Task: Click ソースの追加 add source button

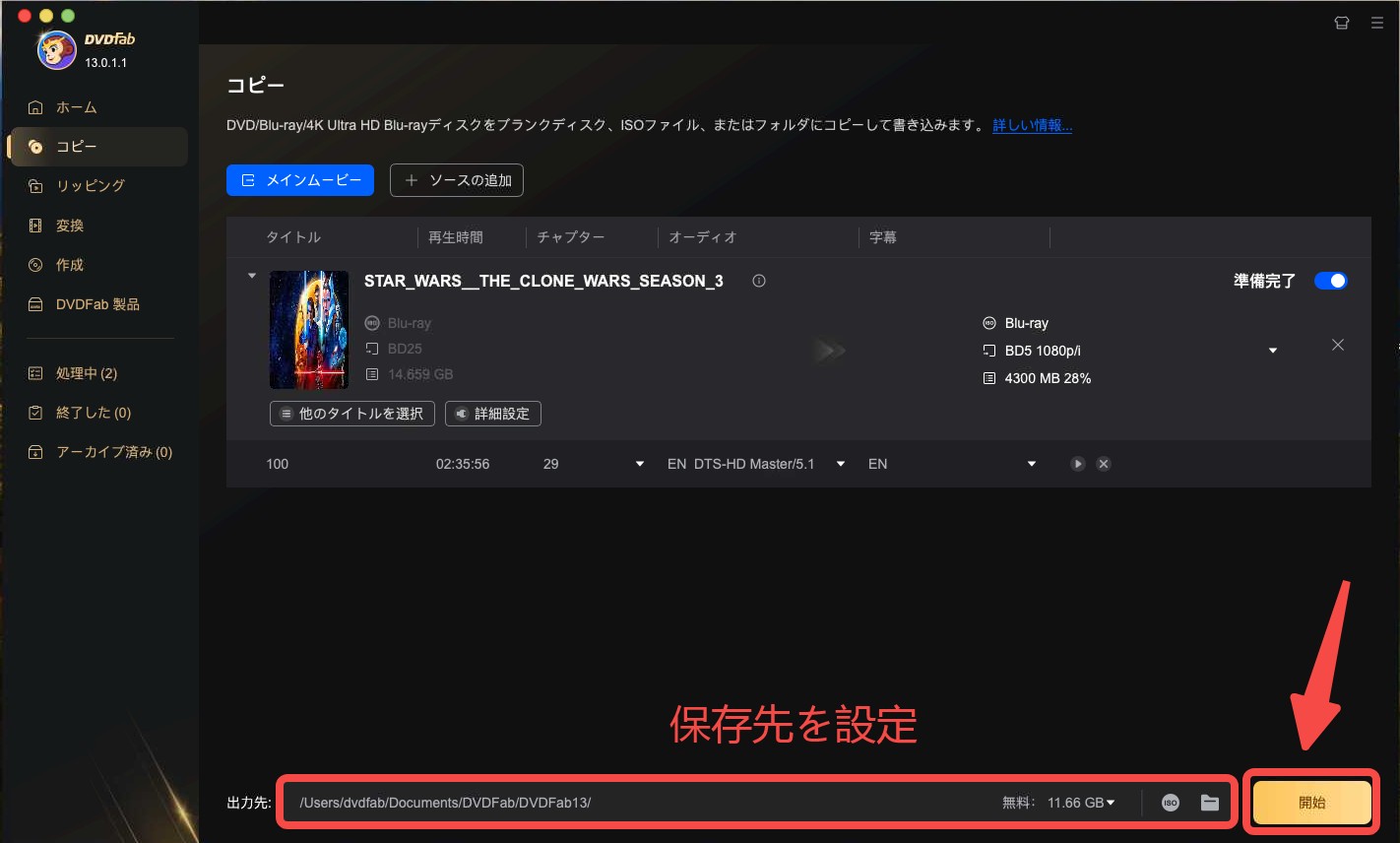Action: (457, 180)
